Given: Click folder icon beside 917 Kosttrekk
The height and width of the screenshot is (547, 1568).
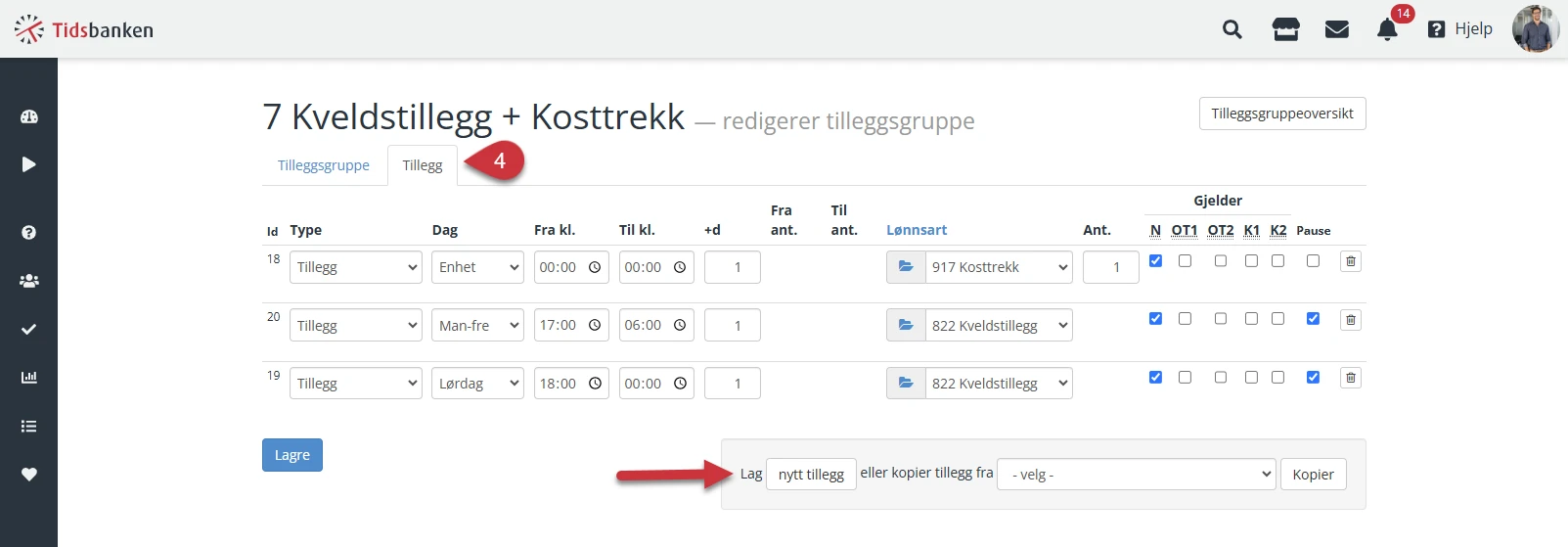Looking at the screenshot, I should click(x=906, y=267).
